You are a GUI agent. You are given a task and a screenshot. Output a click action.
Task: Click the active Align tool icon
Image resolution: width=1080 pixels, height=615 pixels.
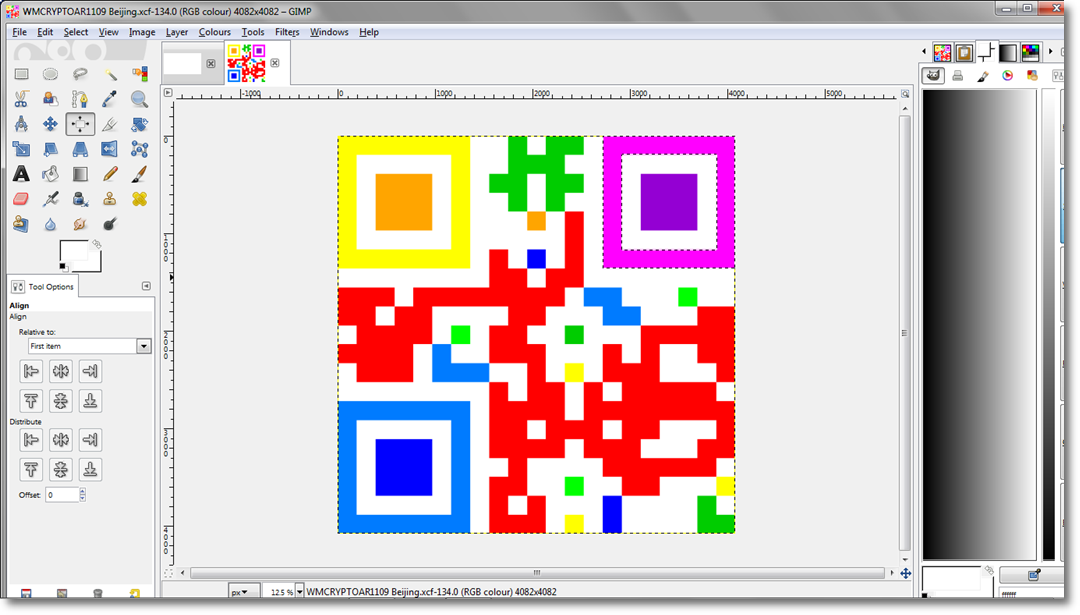click(80, 124)
